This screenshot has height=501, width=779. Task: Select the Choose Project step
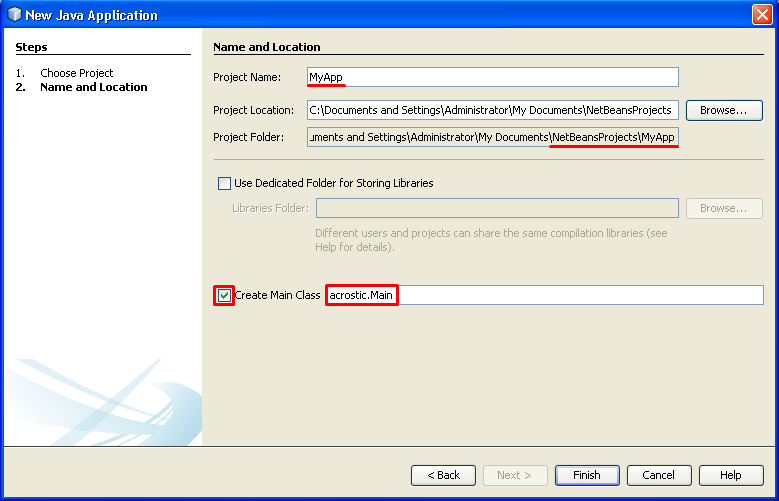pos(77,73)
